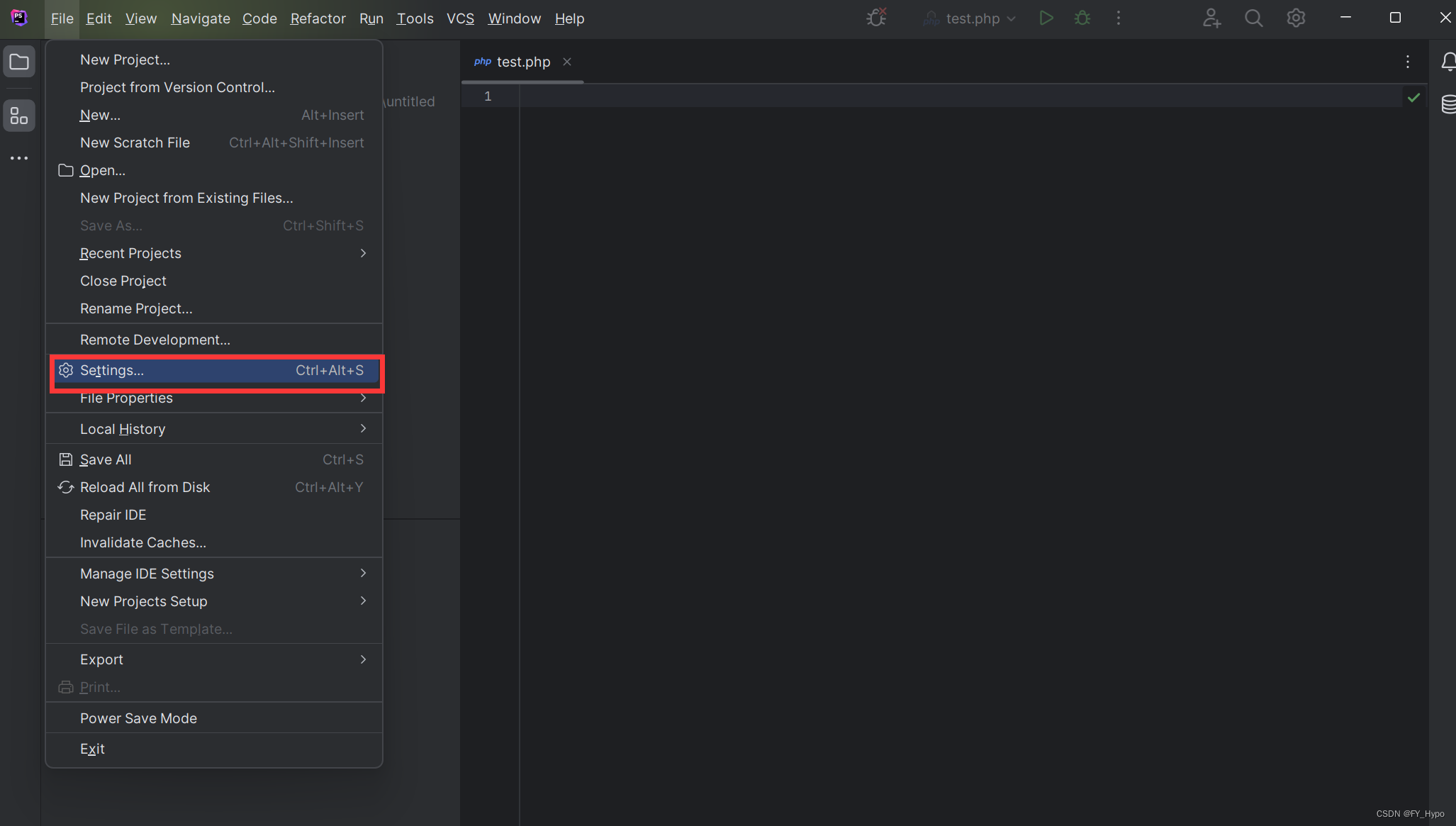Choose Project from Version Control...
This screenshot has height=826, width=1456.
(x=213, y=87)
